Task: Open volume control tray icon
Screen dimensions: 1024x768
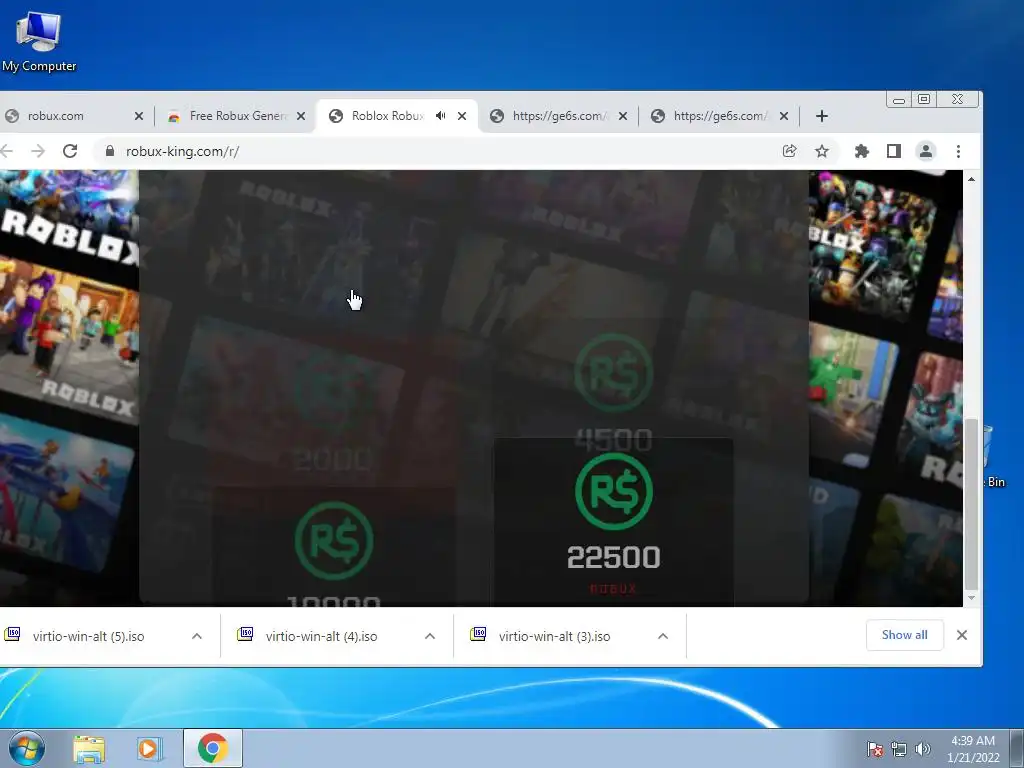Action: (922, 749)
